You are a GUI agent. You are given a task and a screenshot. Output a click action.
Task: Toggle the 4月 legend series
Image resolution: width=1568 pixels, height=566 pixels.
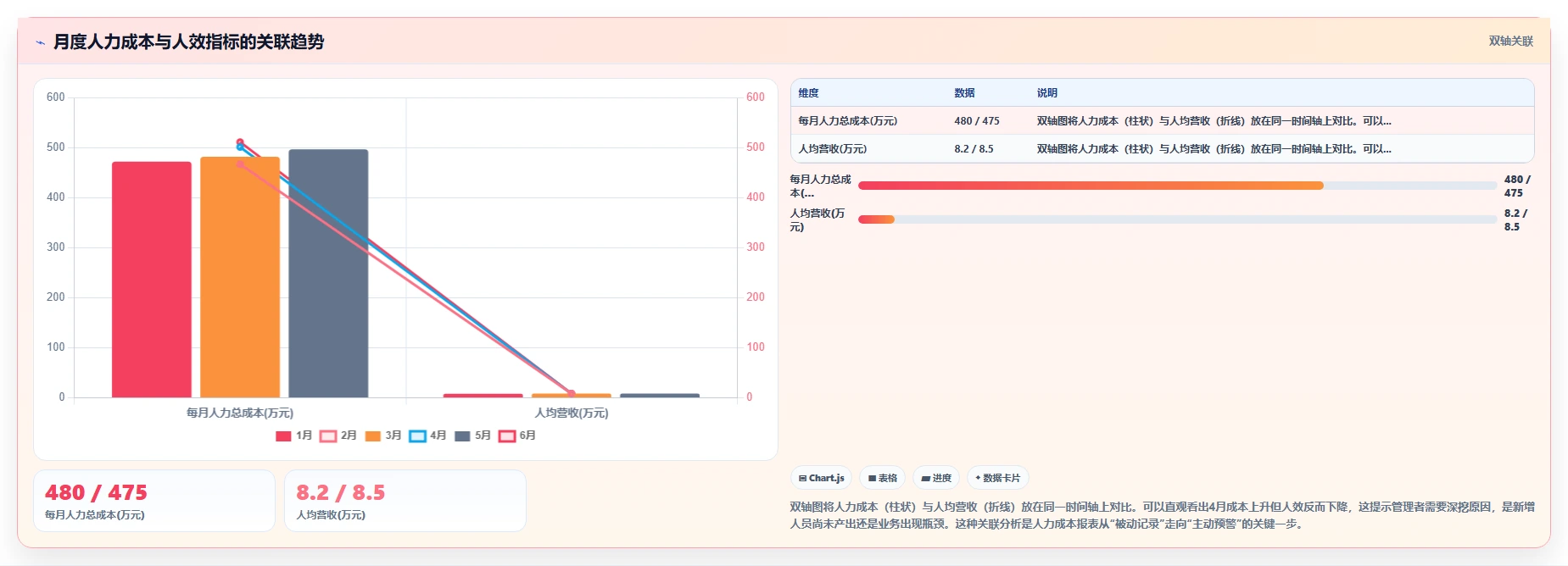tap(427, 436)
